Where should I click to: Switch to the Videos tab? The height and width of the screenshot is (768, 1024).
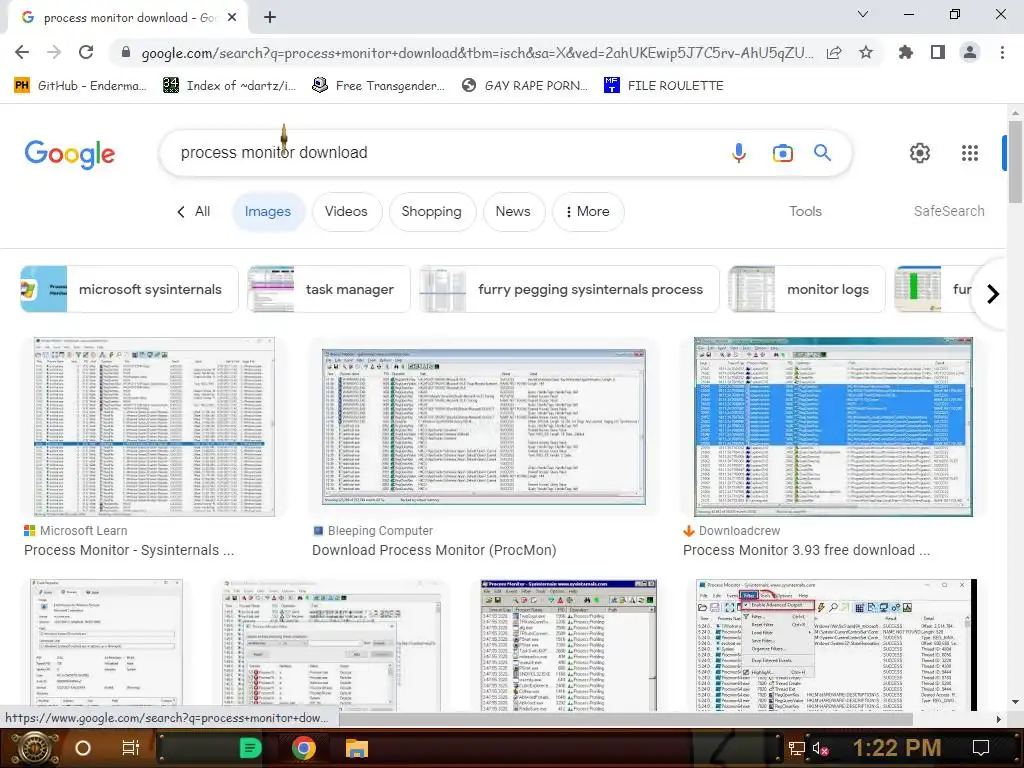[x=346, y=212]
